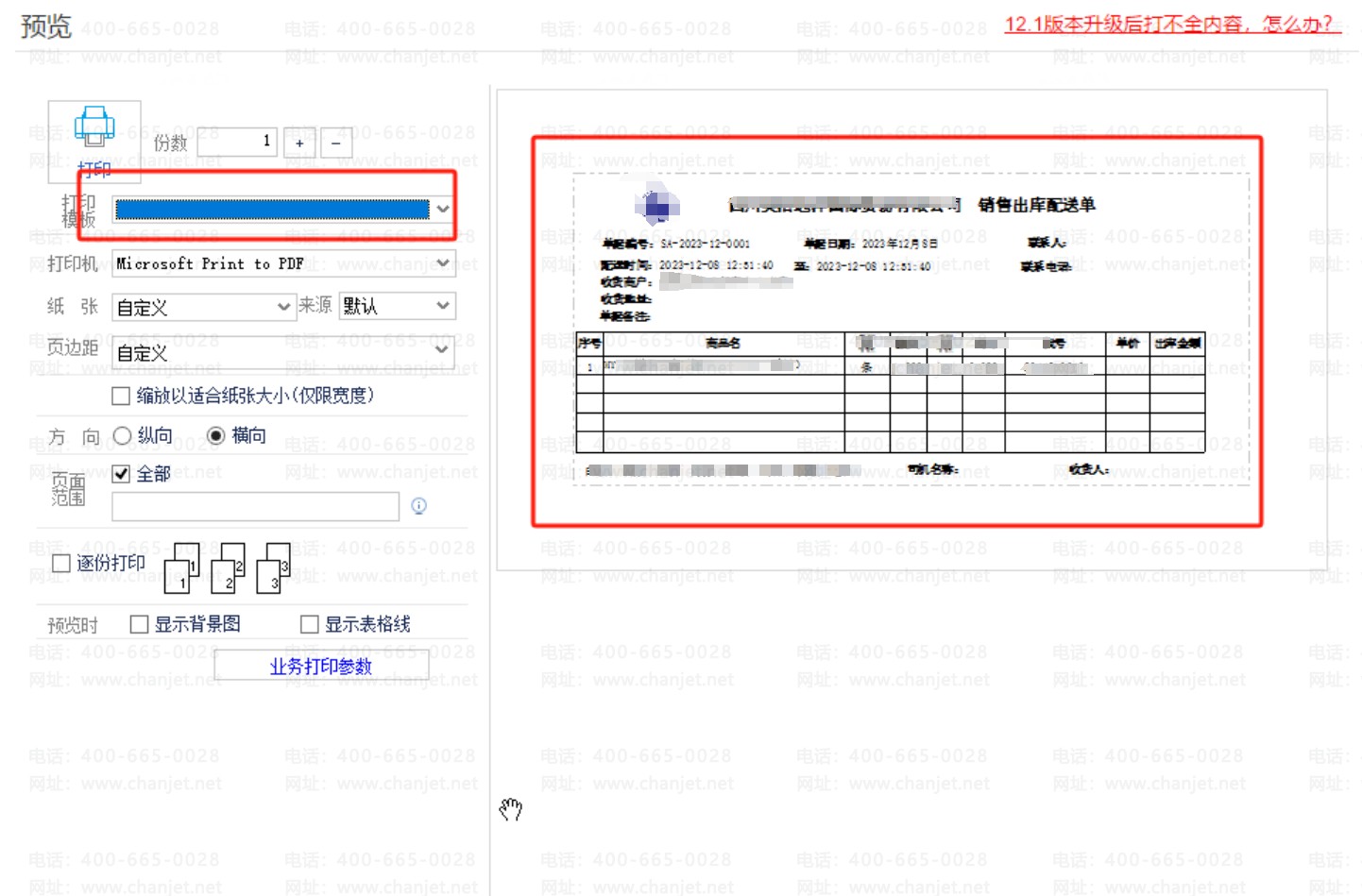Click the page range info icon
The image size is (1362, 896).
pyautogui.click(x=419, y=506)
